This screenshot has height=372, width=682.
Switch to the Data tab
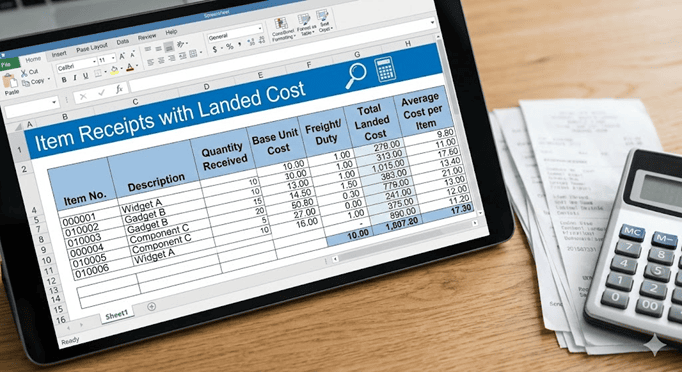tap(123, 42)
